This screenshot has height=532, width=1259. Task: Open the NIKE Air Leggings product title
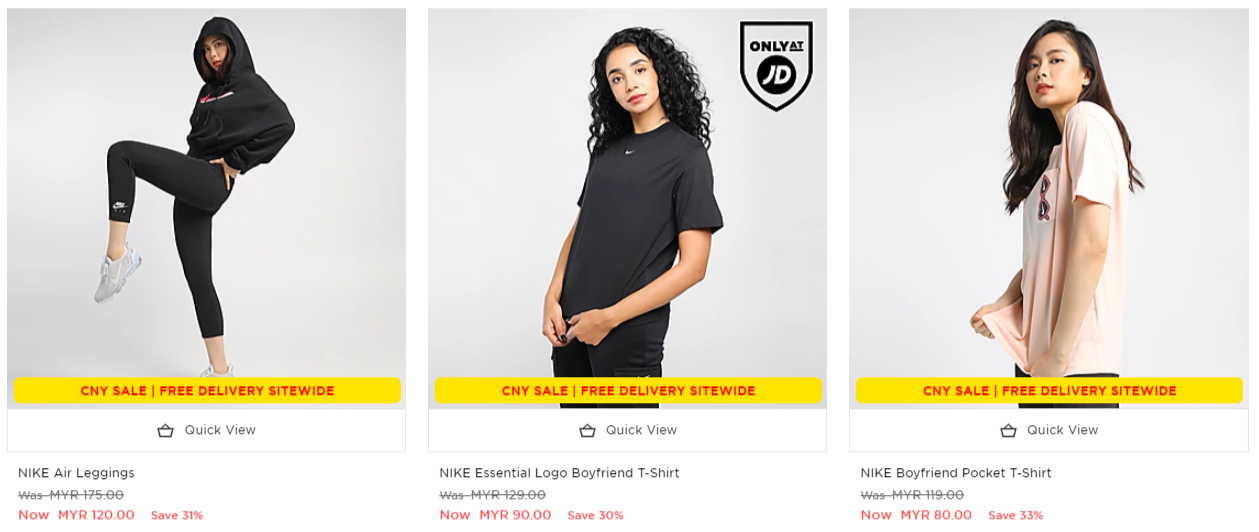coord(76,473)
